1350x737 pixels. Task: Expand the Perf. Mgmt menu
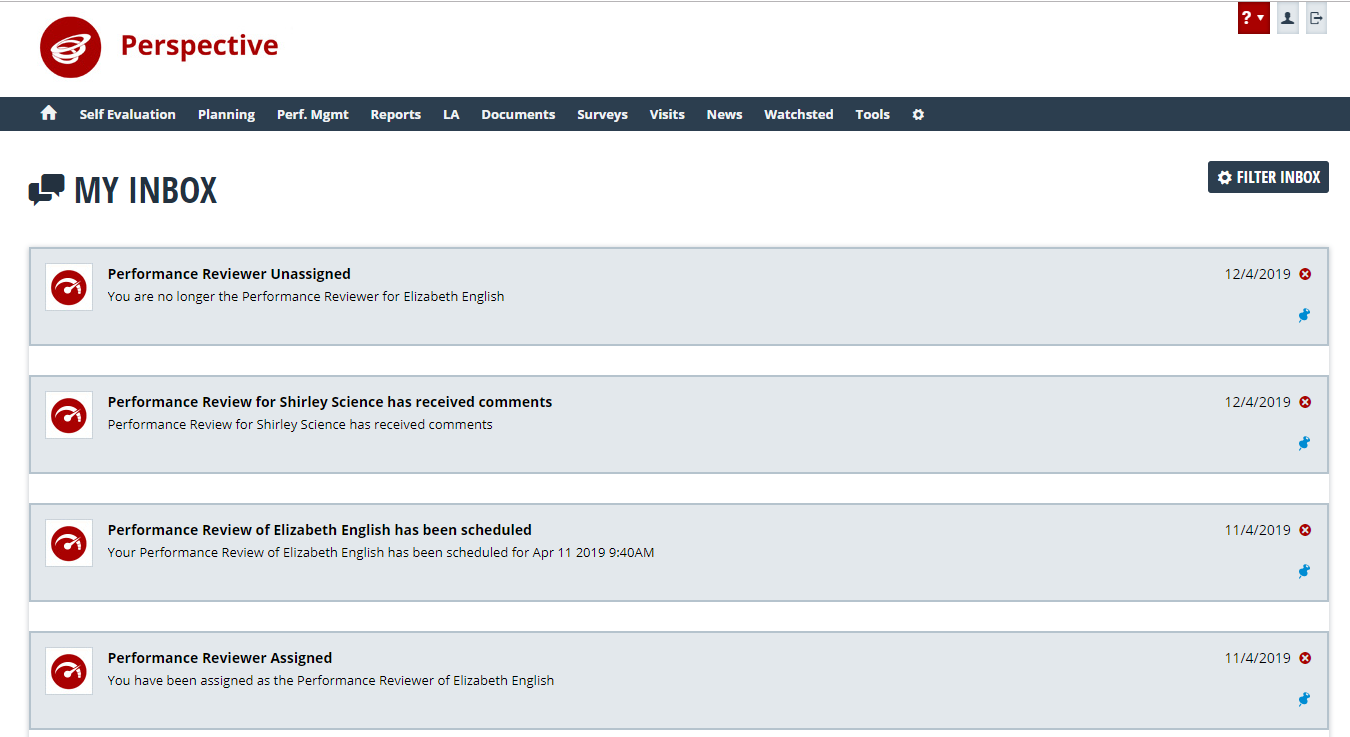pyautogui.click(x=312, y=115)
